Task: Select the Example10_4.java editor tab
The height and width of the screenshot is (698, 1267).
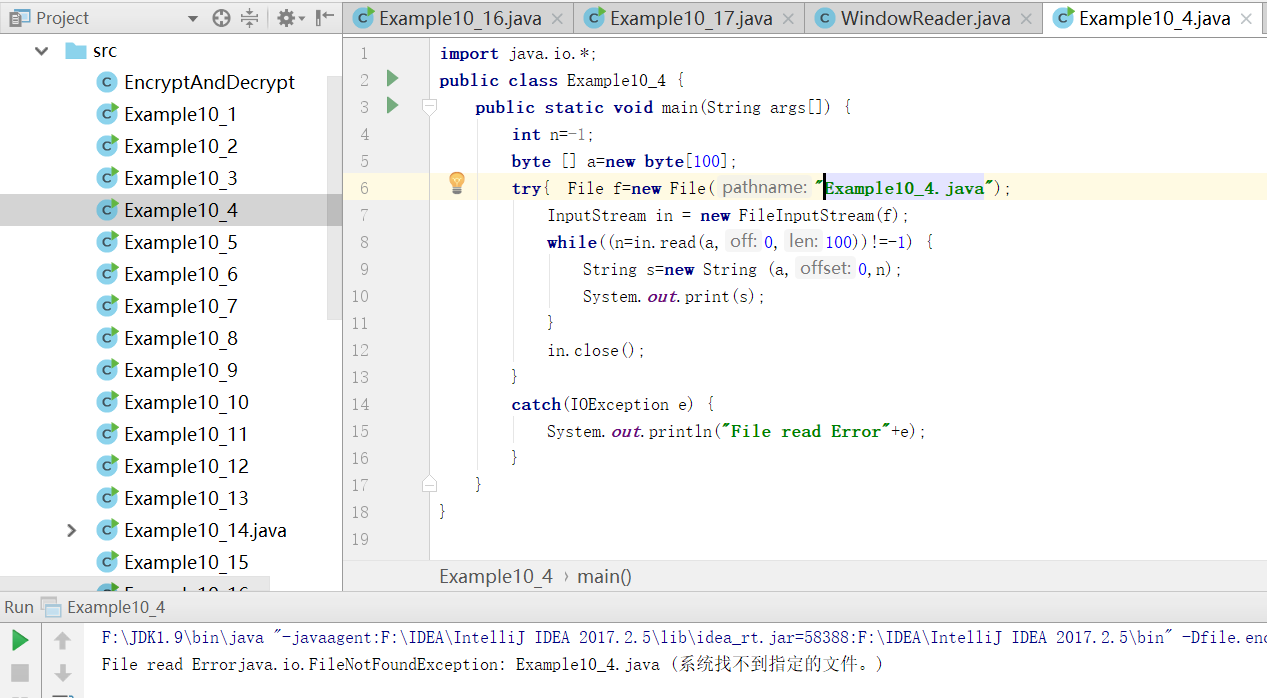Action: click(1155, 18)
